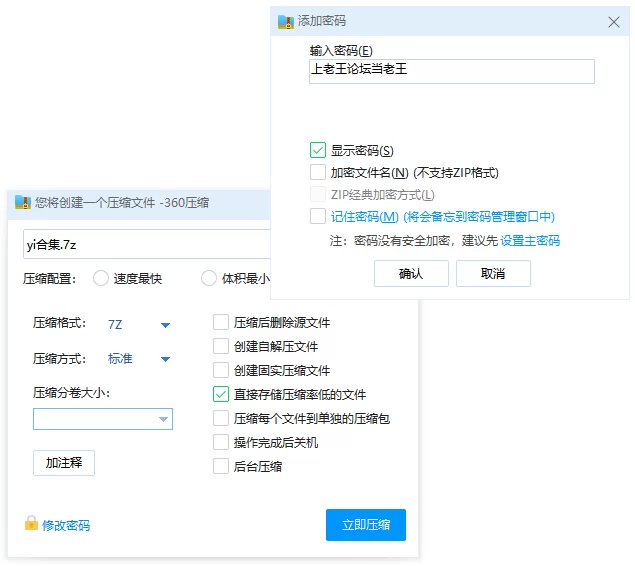Click the 添加密码 title text
The height and width of the screenshot is (566, 635).
pos(322,21)
